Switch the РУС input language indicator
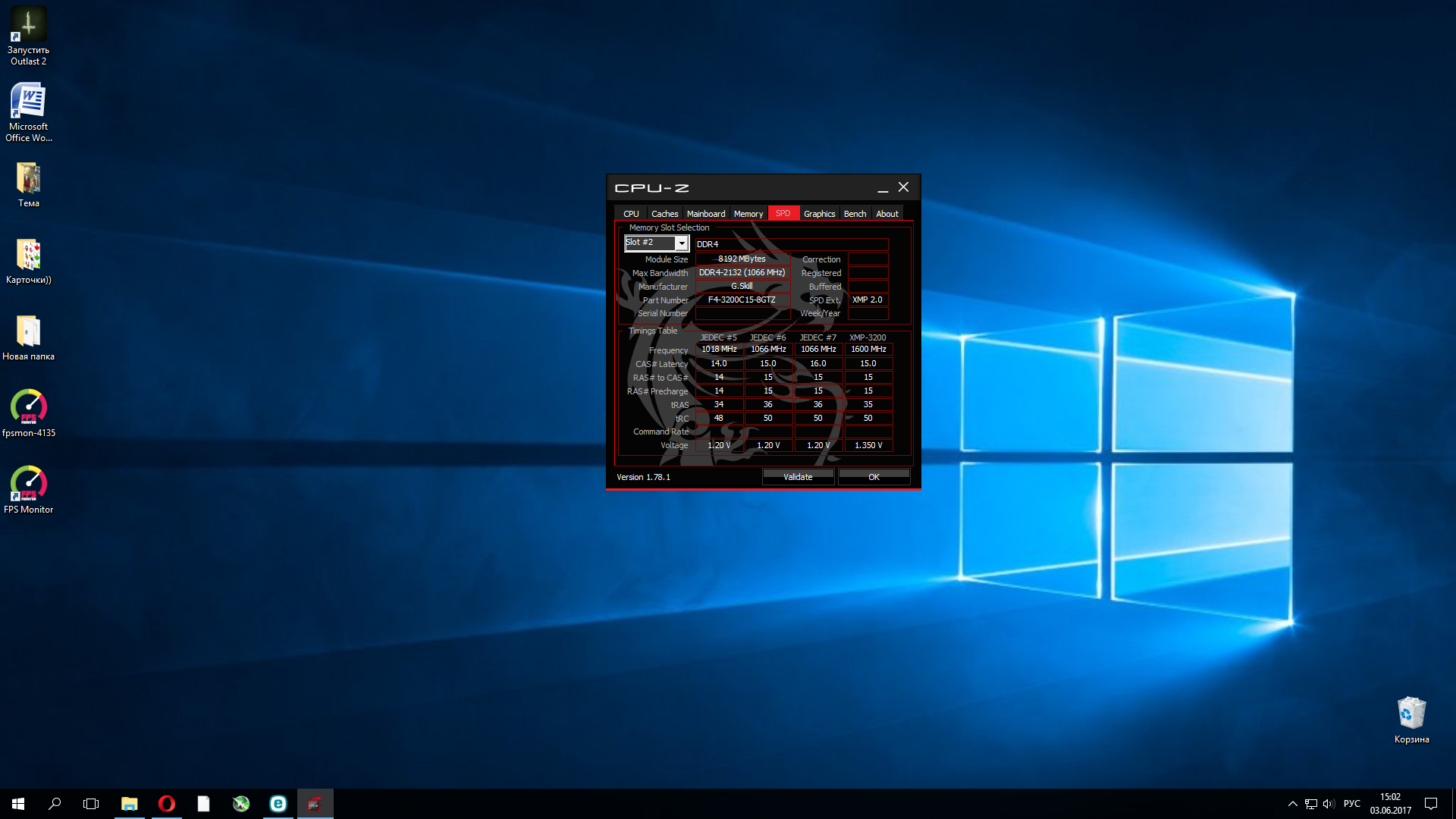The width and height of the screenshot is (1456, 819). pos(1351,804)
